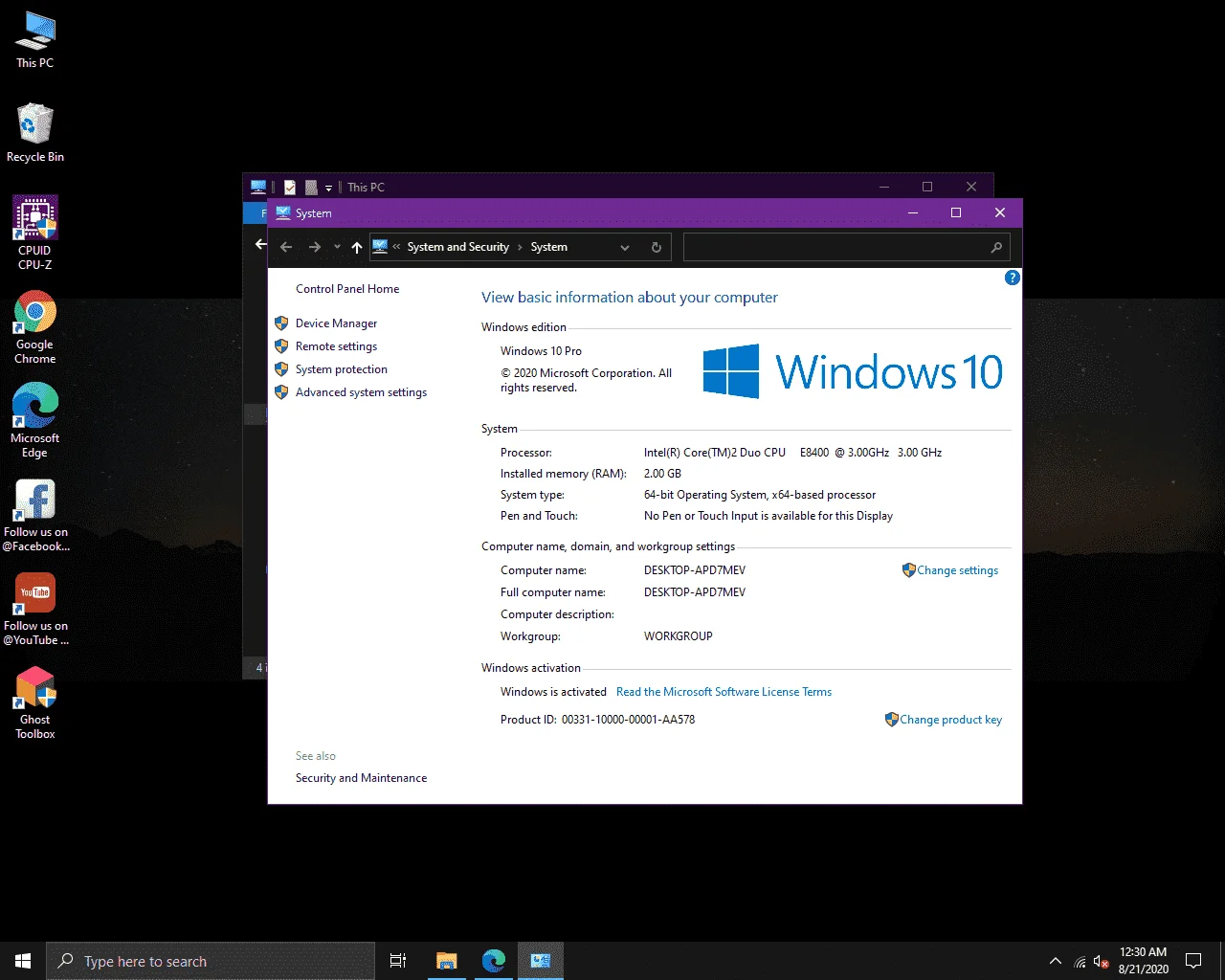This screenshot has width=1225, height=980.
Task: Select System and Security breadcrumb
Action: pos(458,247)
